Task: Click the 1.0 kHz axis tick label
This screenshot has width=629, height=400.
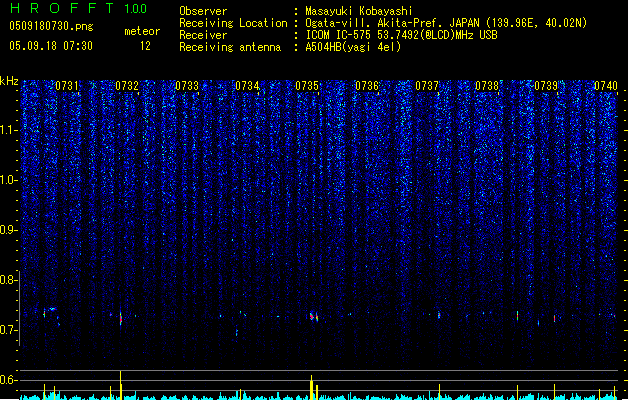Action: click(x=9, y=180)
